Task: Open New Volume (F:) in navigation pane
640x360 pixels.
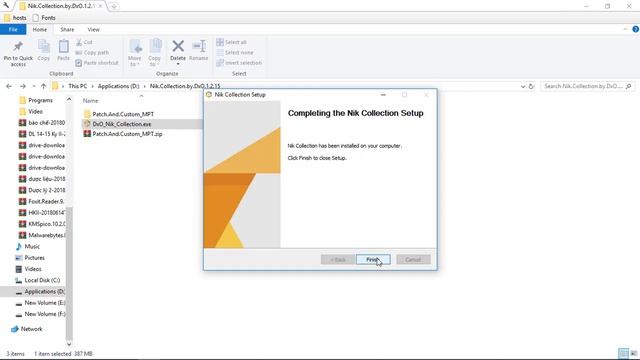Action: [x=40, y=314]
